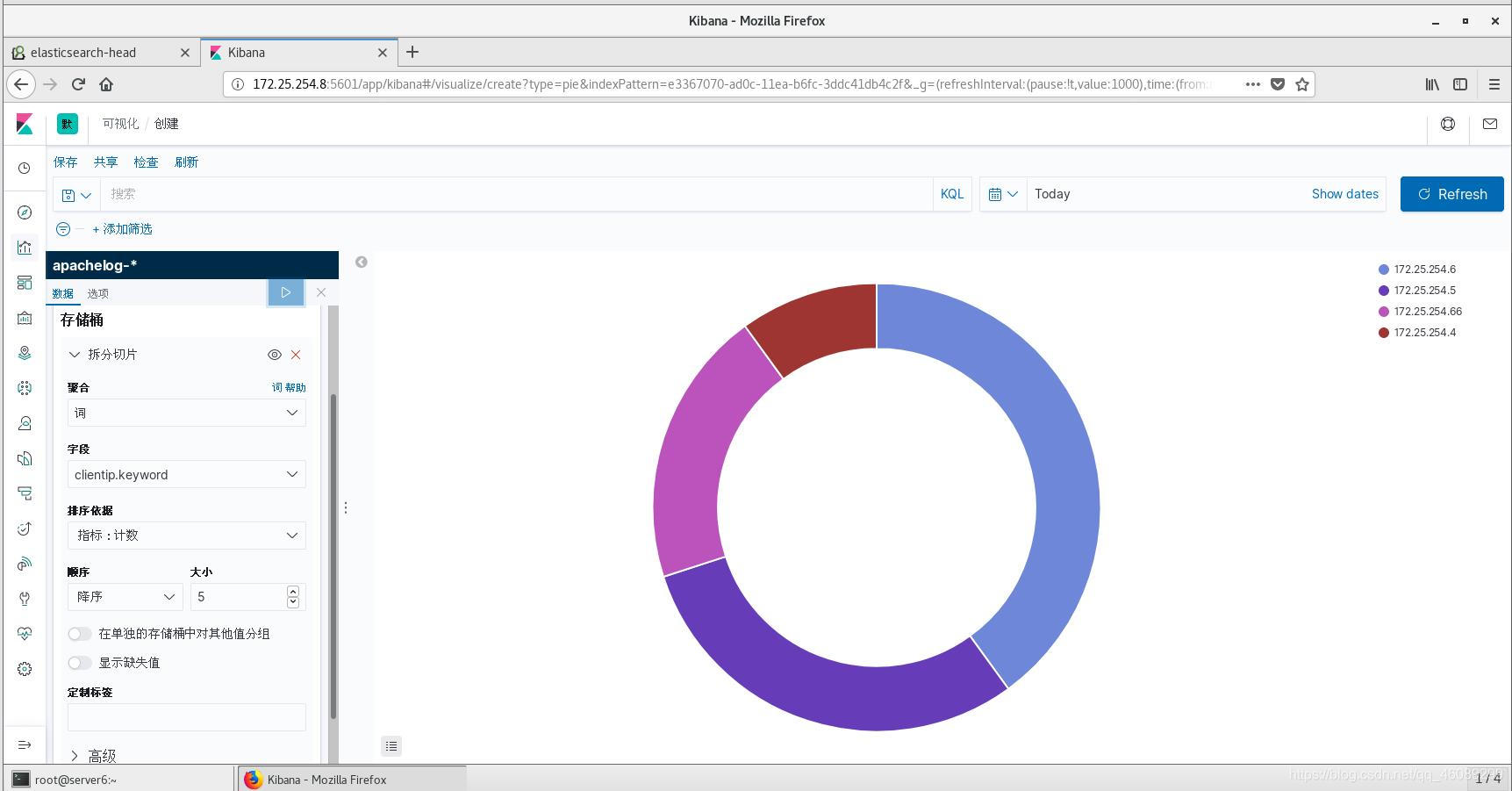Screen dimensions: 1512x791
Task: Click the Kibana logo
Action: click(x=25, y=125)
